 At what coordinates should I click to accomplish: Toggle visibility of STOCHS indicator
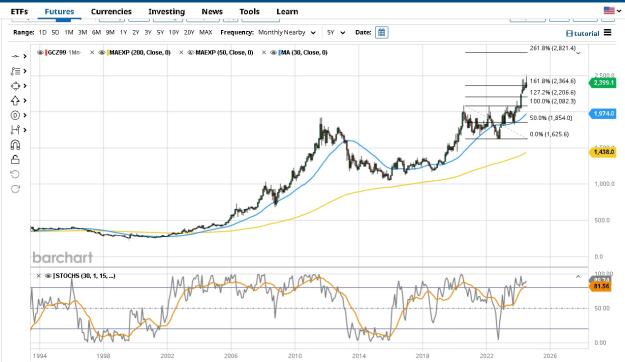point(48,275)
